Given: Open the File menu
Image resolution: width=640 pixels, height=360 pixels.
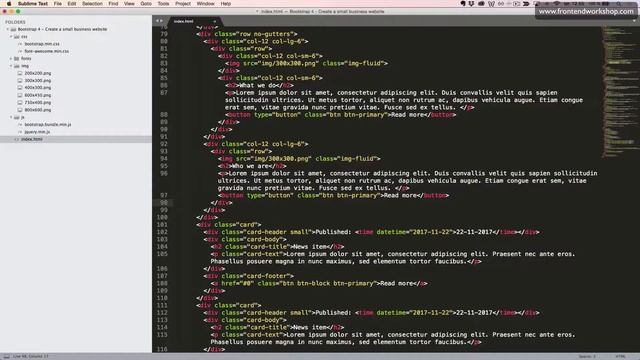Looking at the screenshot, I should pos(58,3).
